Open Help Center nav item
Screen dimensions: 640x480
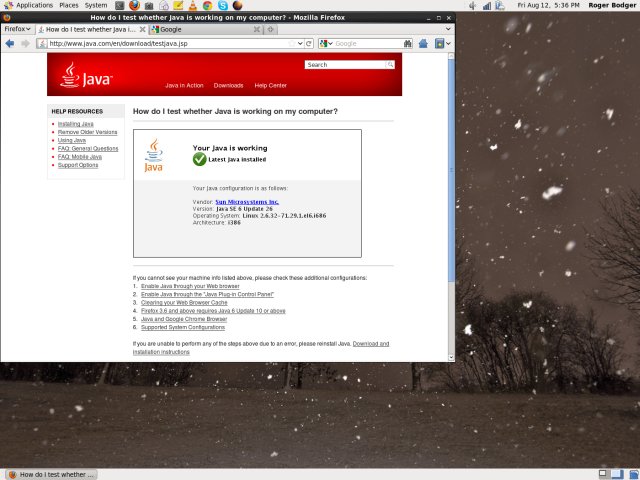point(271,85)
